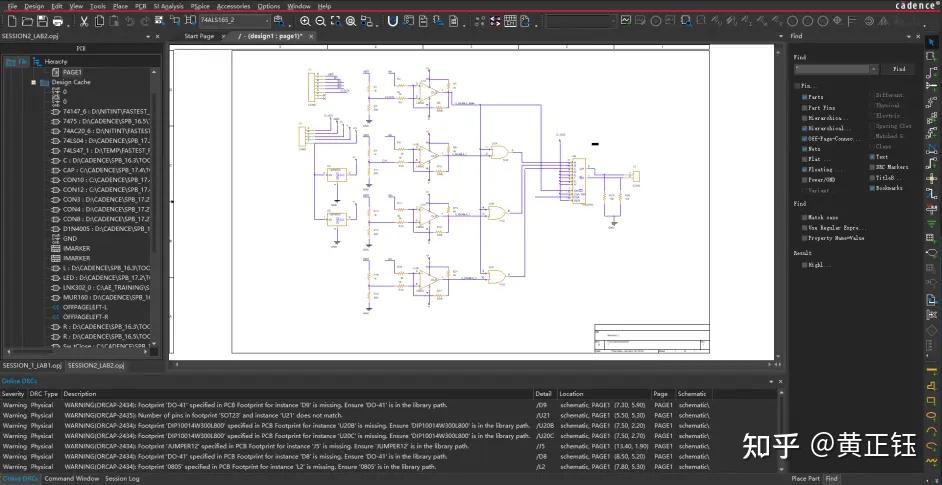The width and height of the screenshot is (942, 485).
Task: Click the Paste clipboard icon
Action: pos(114,21)
